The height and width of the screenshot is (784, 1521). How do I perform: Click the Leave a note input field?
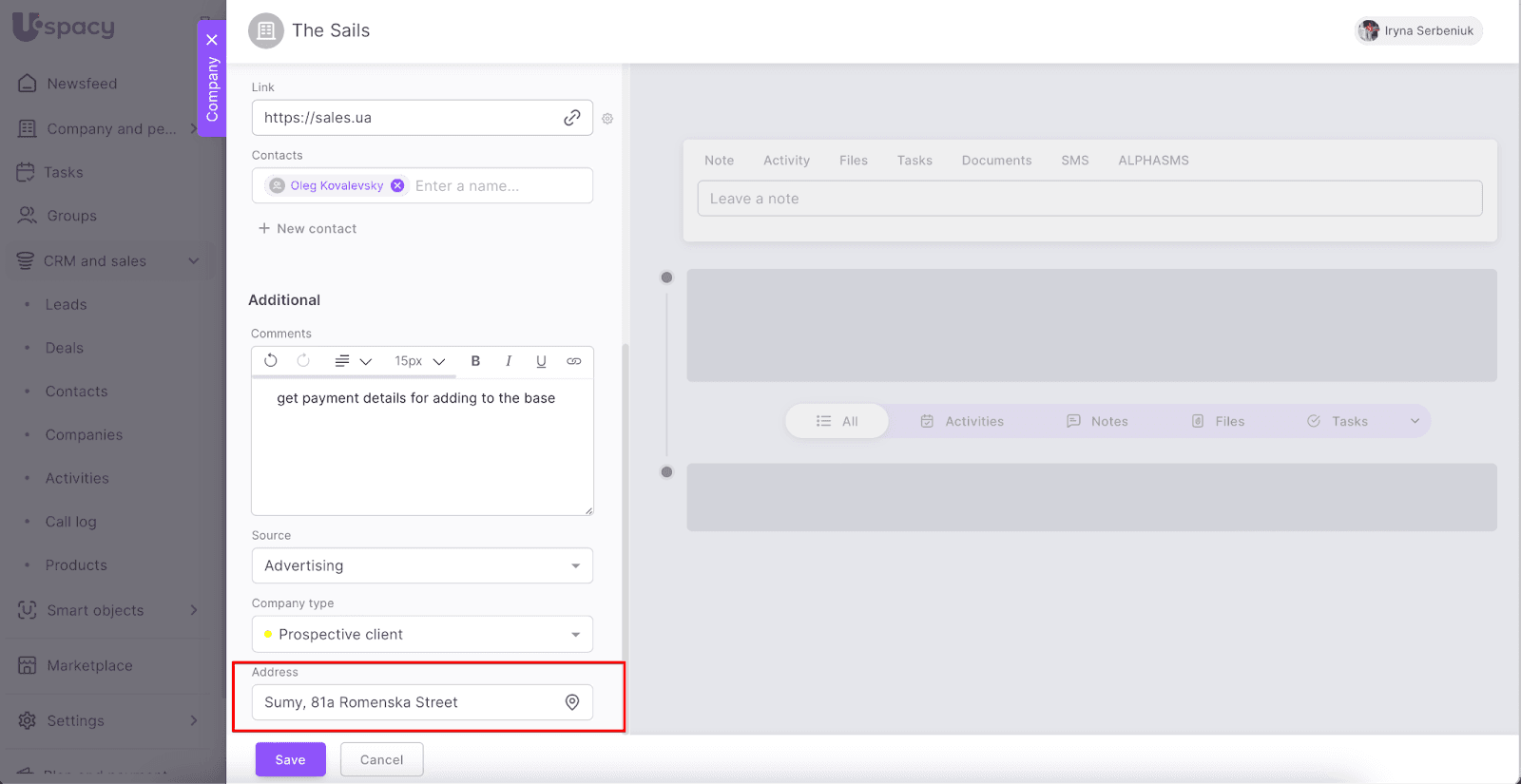[x=1089, y=199]
